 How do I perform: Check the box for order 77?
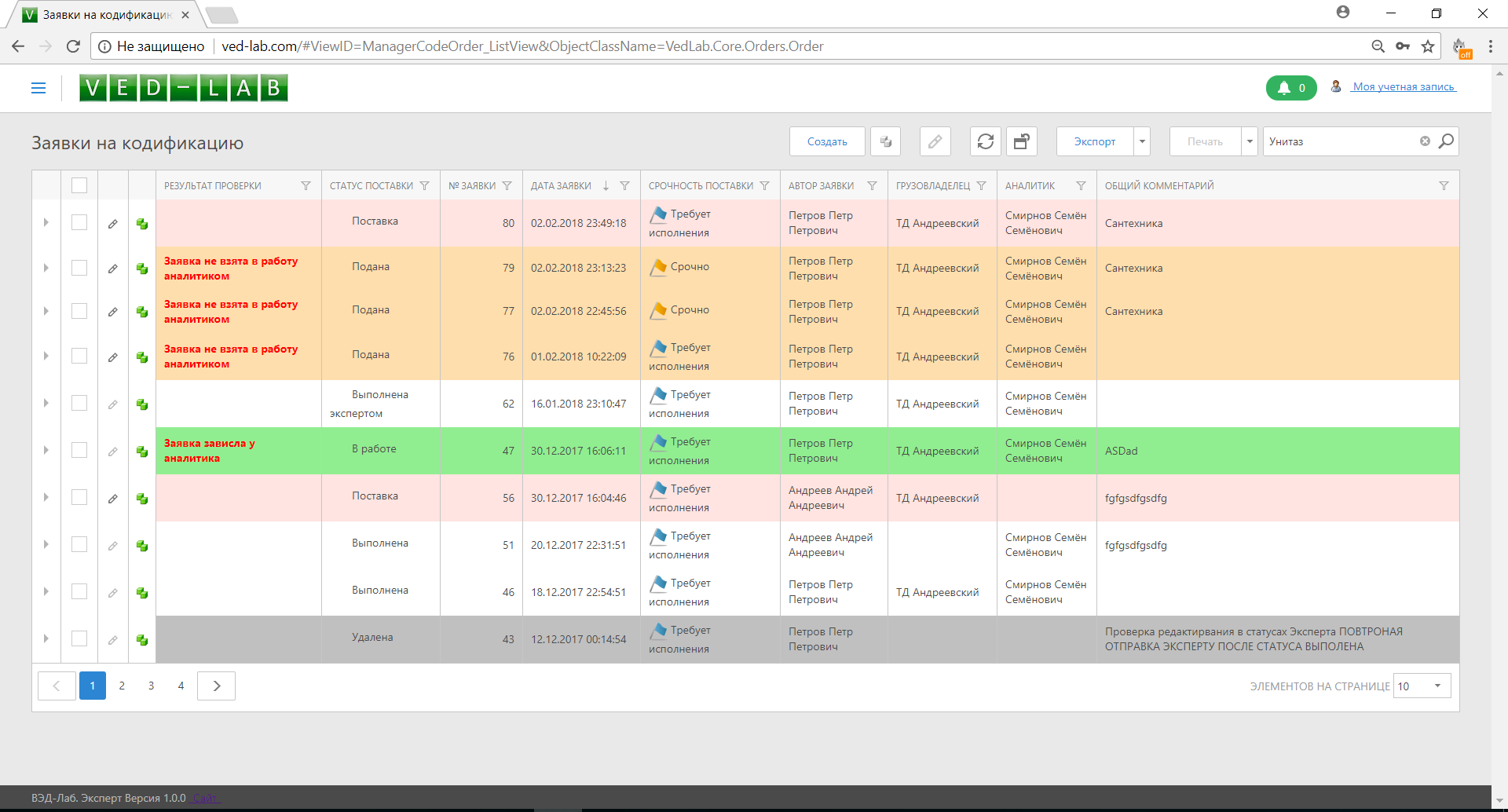[79, 311]
